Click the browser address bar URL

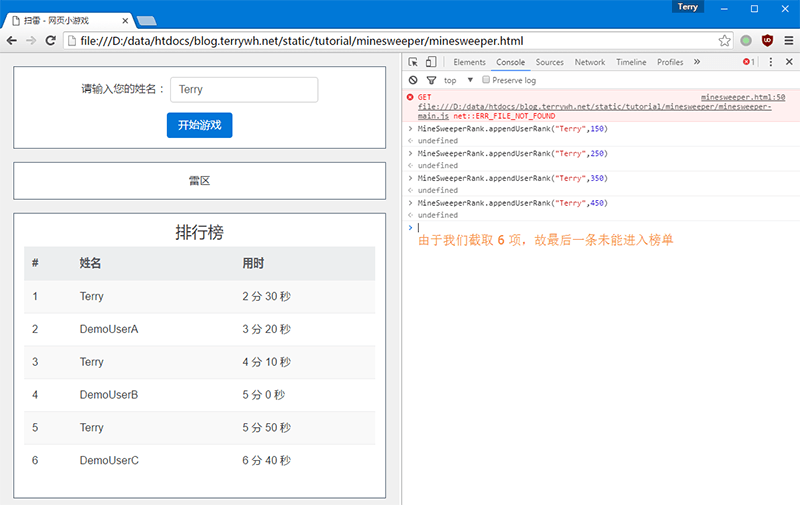(x=302, y=41)
